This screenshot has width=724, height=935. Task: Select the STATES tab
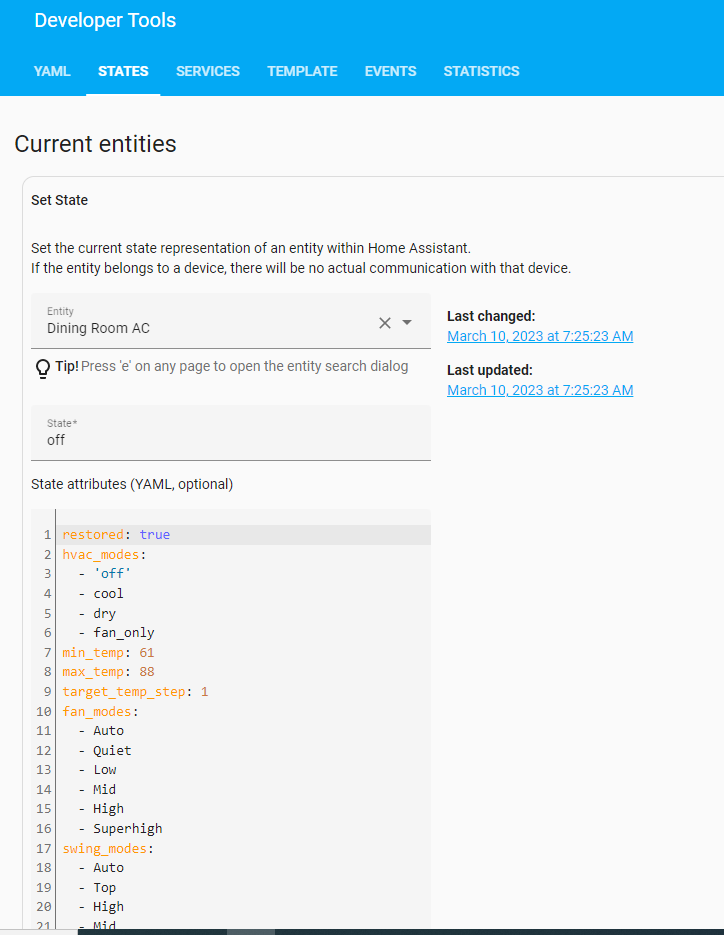click(123, 71)
